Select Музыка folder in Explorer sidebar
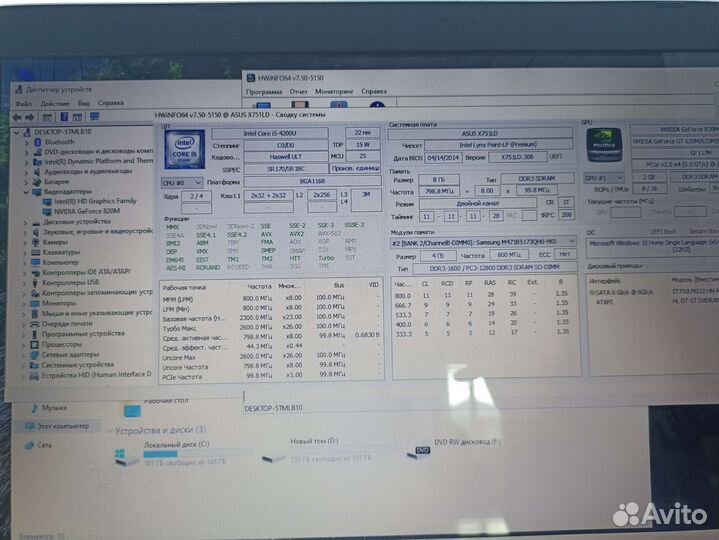This screenshot has width=719, height=540. pos(54,408)
